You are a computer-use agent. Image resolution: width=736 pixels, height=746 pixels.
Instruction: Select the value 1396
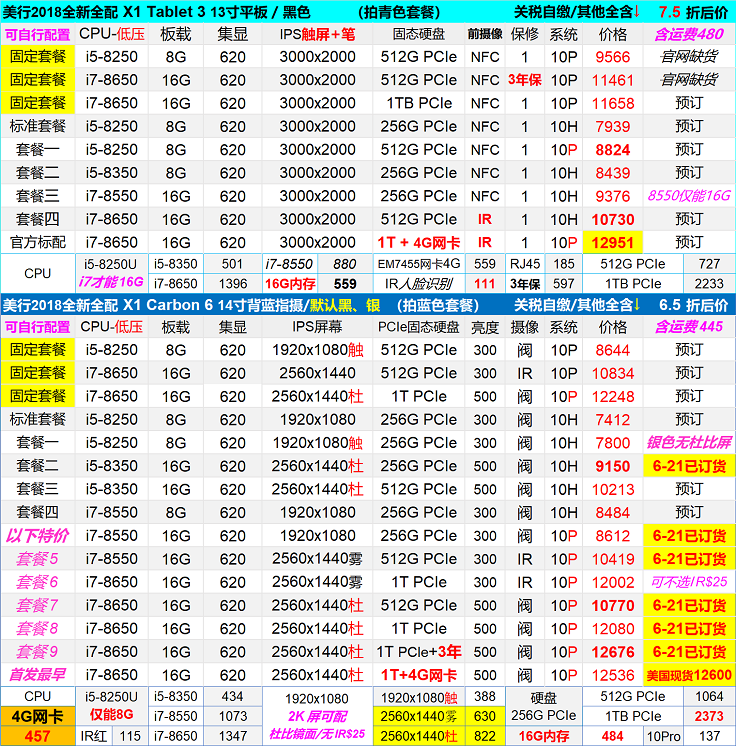pyautogui.click(x=232, y=284)
